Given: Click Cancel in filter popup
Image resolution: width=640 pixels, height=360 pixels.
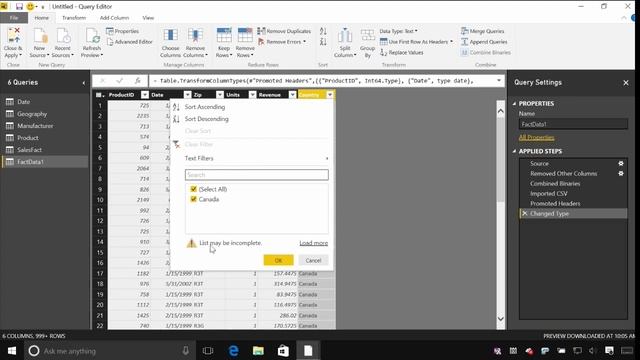Looking at the screenshot, I should coord(313,260).
